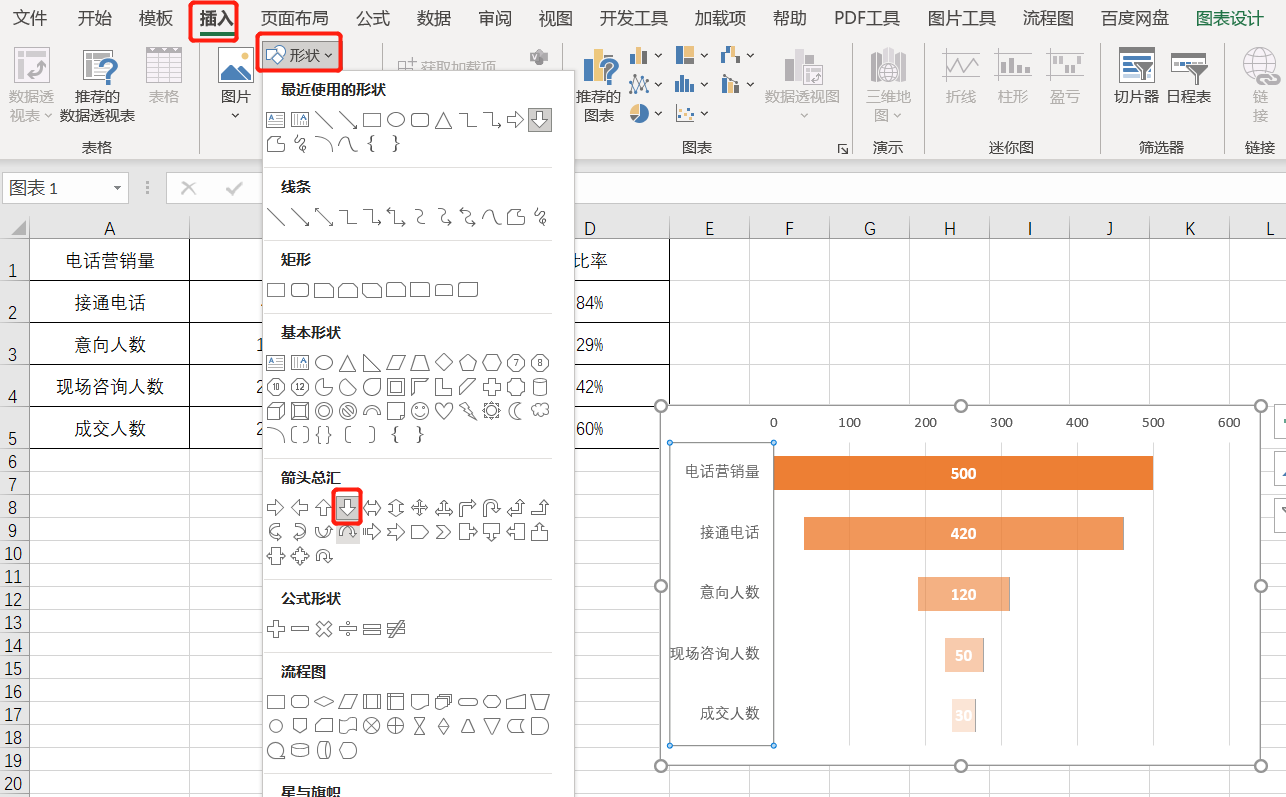
Task: Select cell A1 containing 电话营销量
Action: pyautogui.click(x=110, y=260)
